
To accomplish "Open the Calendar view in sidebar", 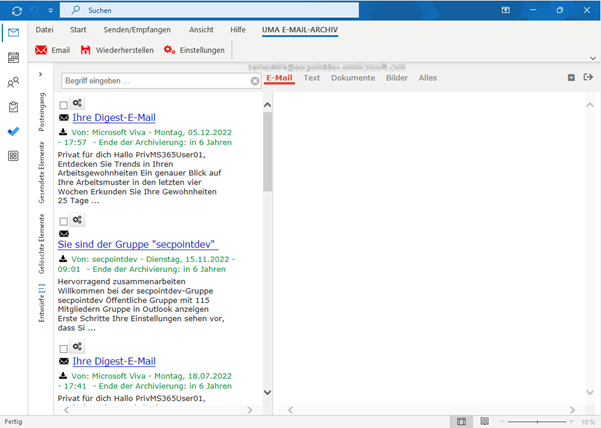I will tap(13, 59).
